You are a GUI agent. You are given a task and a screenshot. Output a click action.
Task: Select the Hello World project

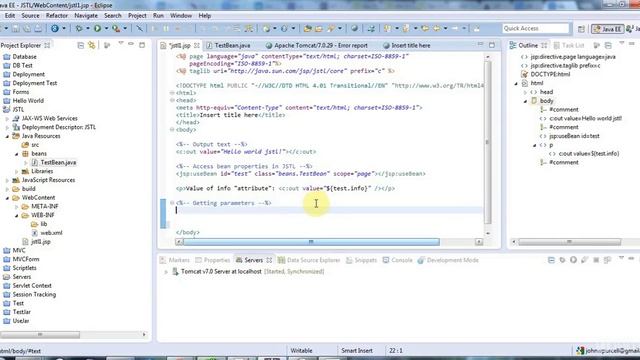coord(28,100)
